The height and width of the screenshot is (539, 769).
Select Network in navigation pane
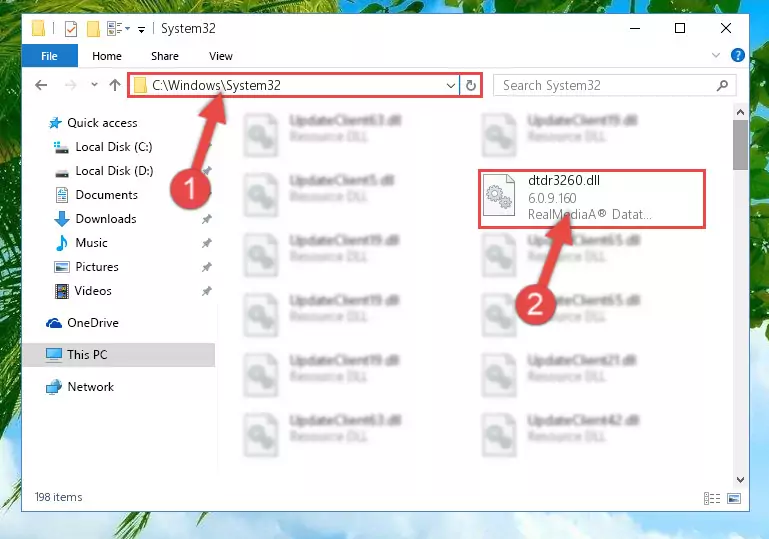coord(90,386)
